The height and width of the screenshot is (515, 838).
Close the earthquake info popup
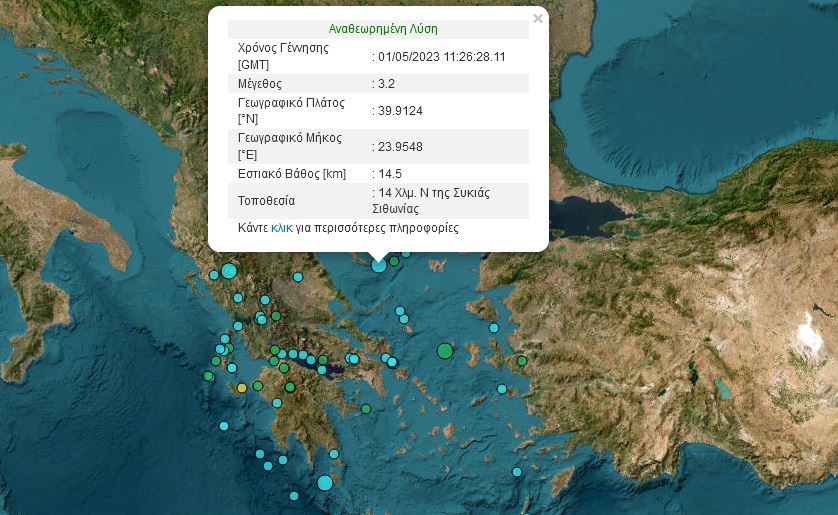point(538,19)
